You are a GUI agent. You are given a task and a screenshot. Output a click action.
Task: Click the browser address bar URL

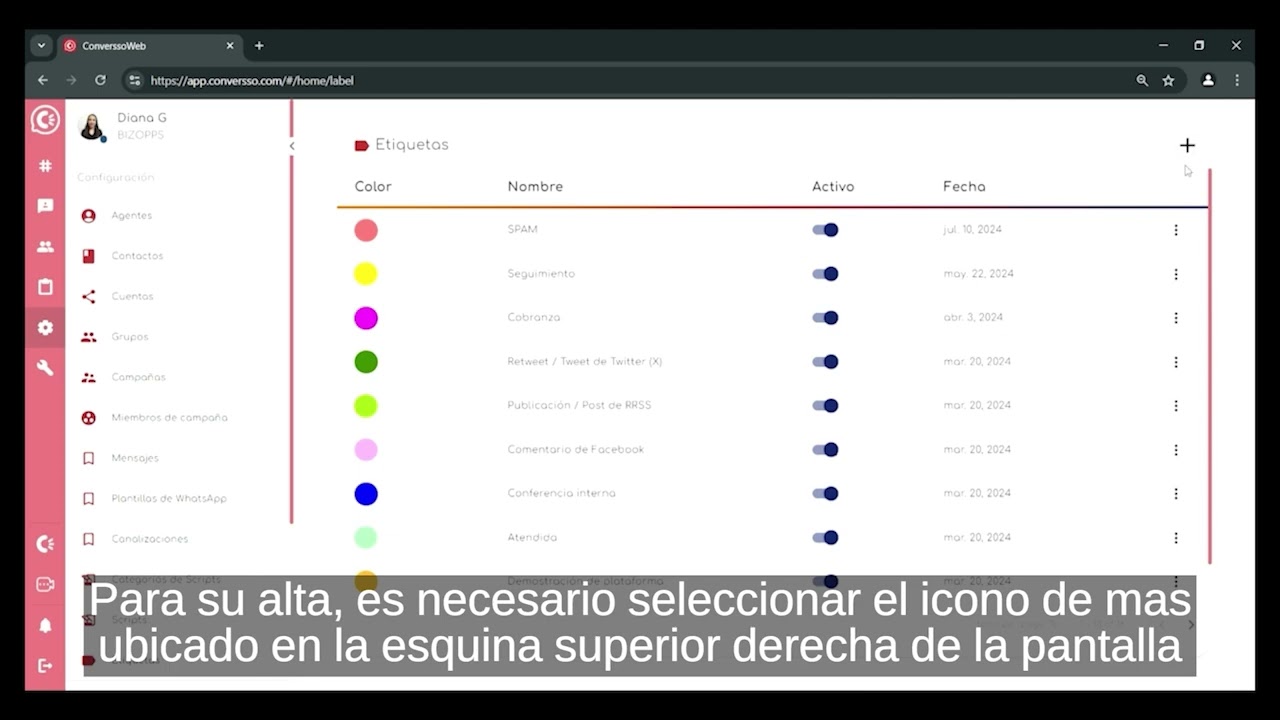coord(252,81)
